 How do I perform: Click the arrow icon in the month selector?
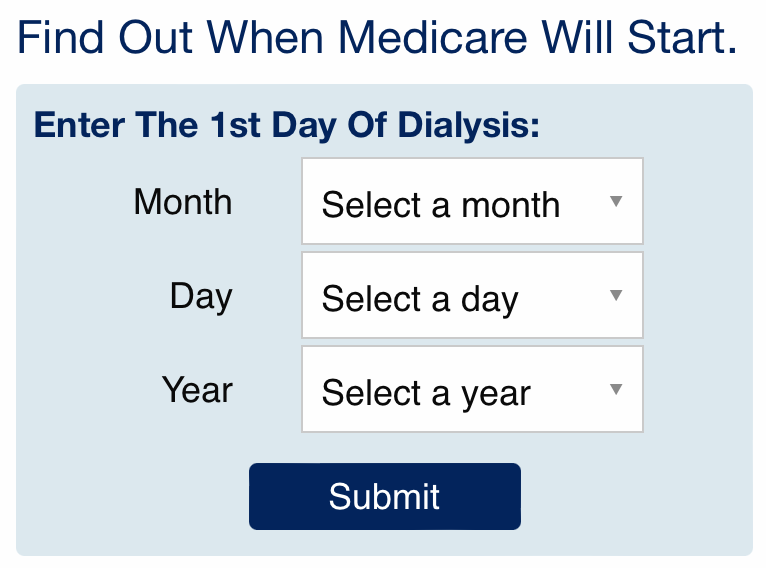(x=616, y=201)
